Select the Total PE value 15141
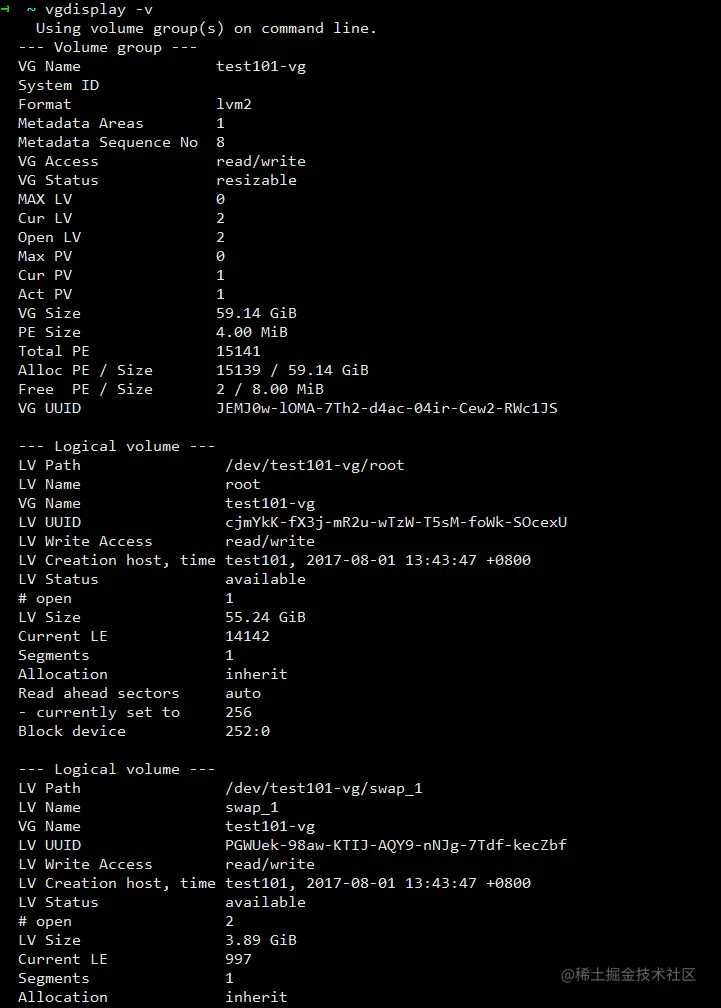Image resolution: width=721 pixels, height=1008 pixels. (238, 351)
